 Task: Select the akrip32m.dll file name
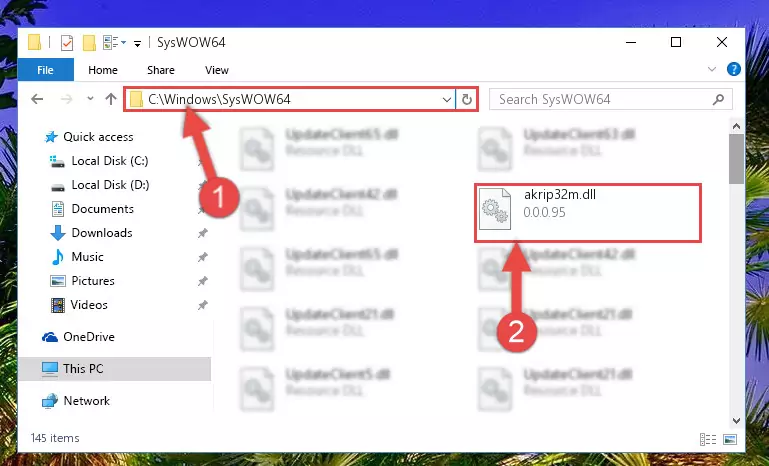tap(560, 195)
